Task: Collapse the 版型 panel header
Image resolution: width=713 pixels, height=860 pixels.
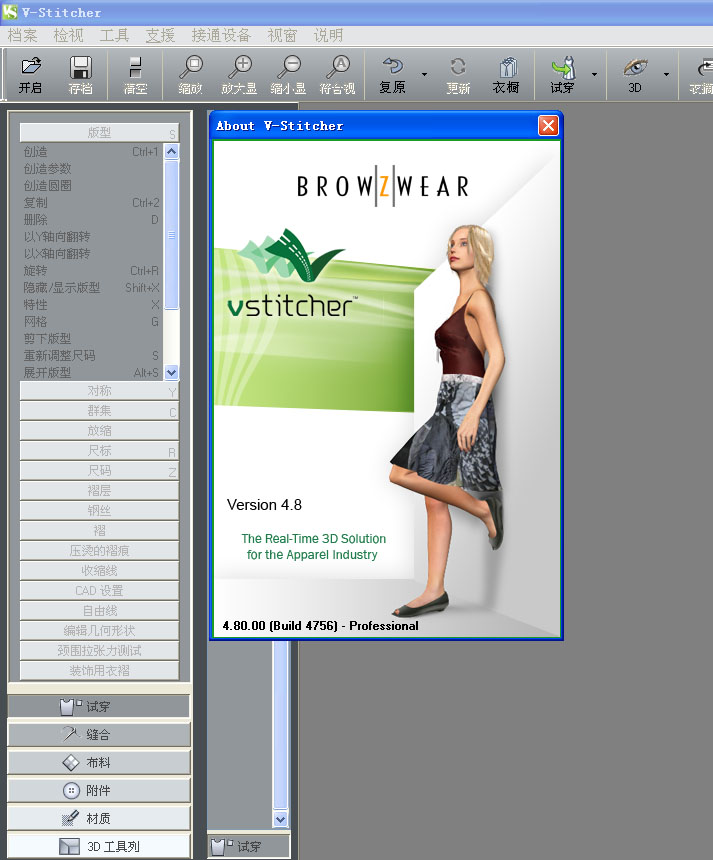Action: click(99, 132)
